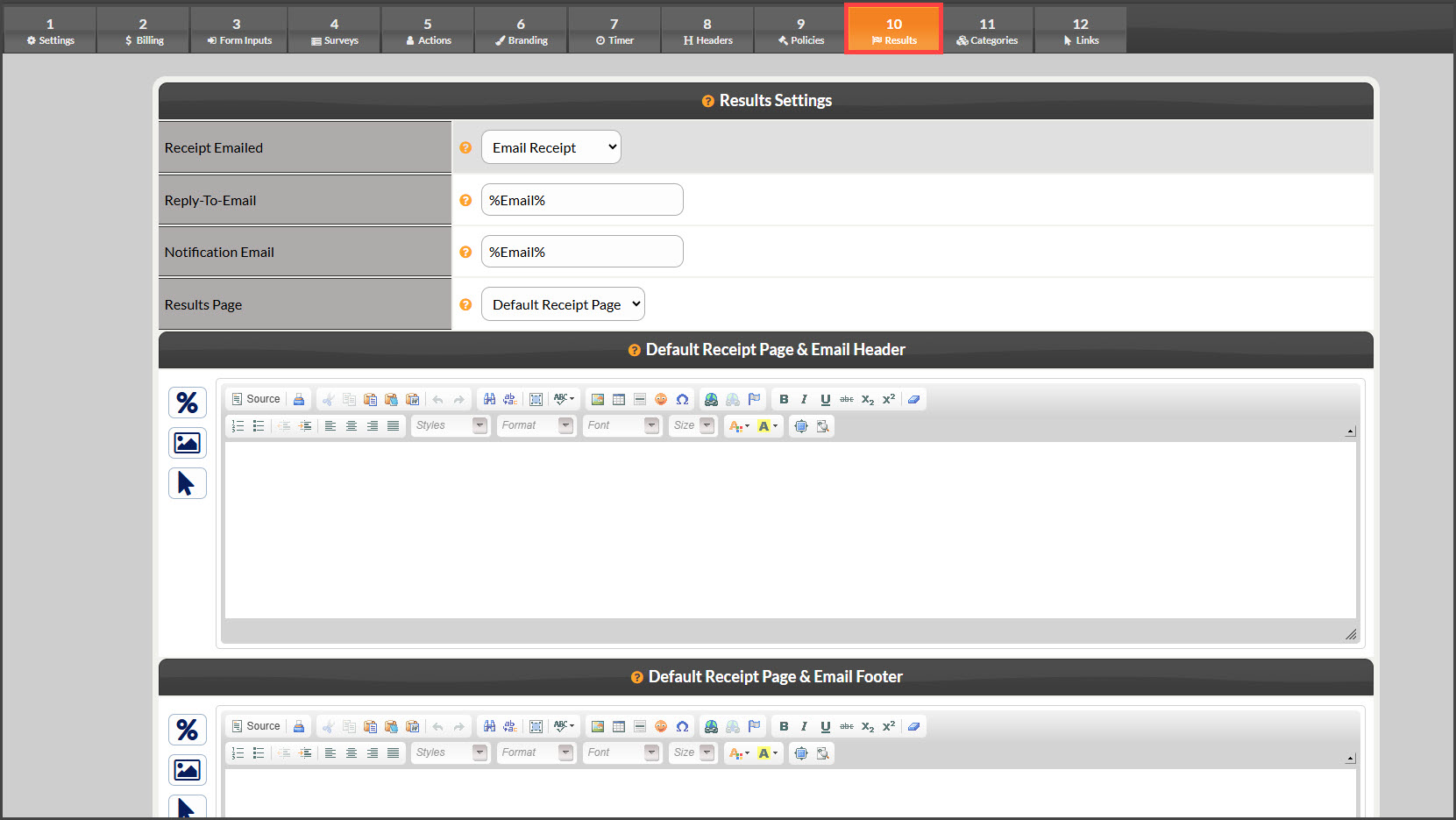The image size is (1456, 820).
Task: Click Paste as plain text in header editor
Action: [x=391, y=399]
